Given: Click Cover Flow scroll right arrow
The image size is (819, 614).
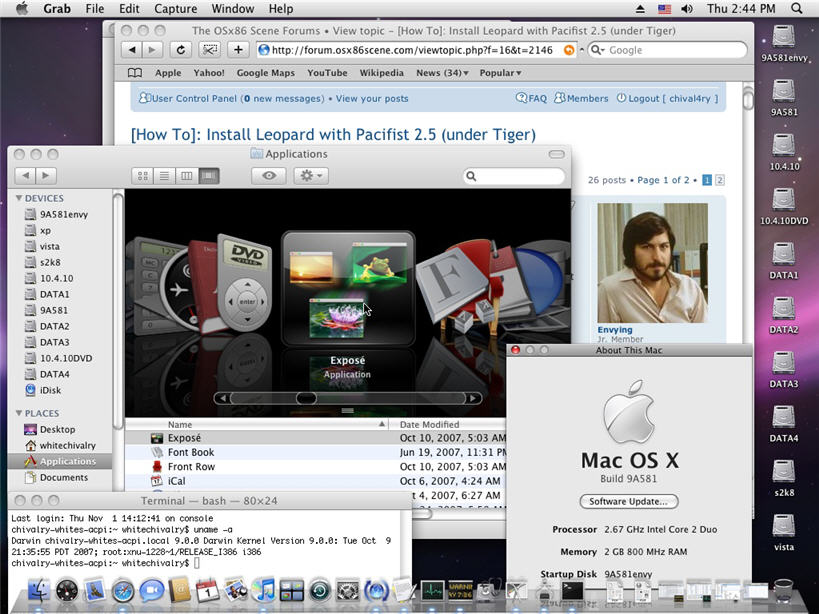Looking at the screenshot, I should click(473, 398).
